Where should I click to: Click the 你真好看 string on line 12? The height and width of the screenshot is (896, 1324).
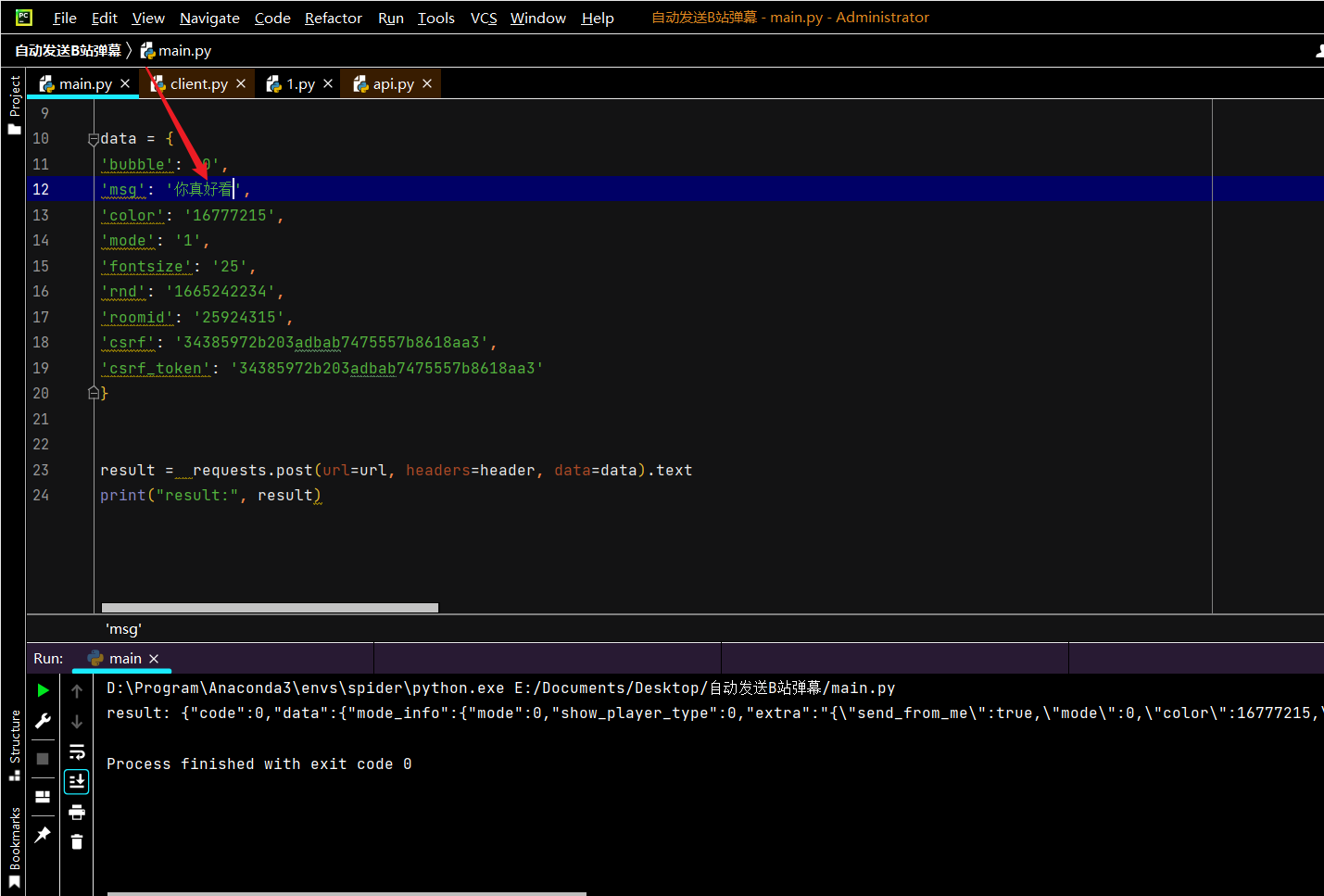coord(204,189)
